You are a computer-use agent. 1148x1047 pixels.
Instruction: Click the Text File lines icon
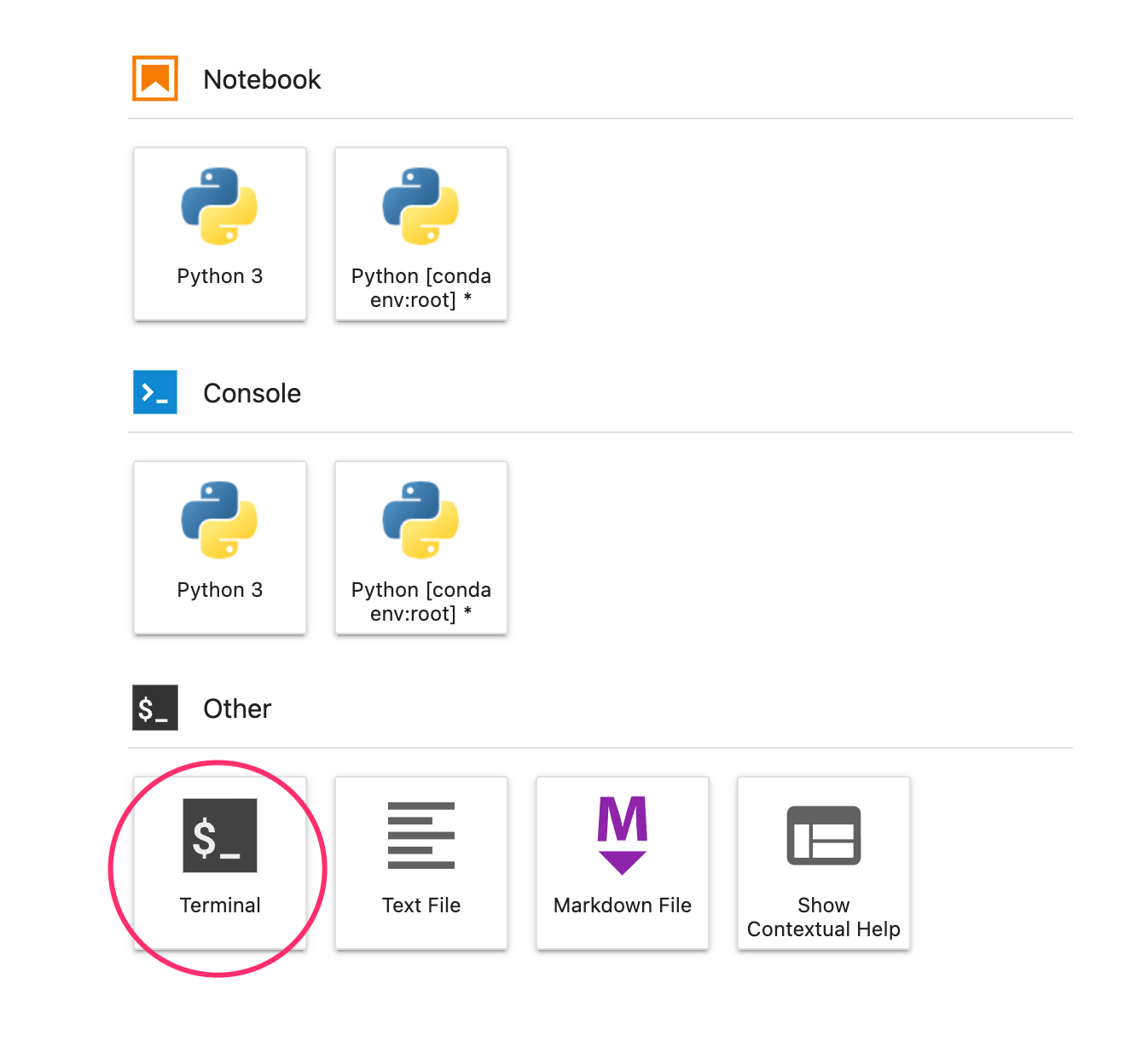(x=420, y=836)
